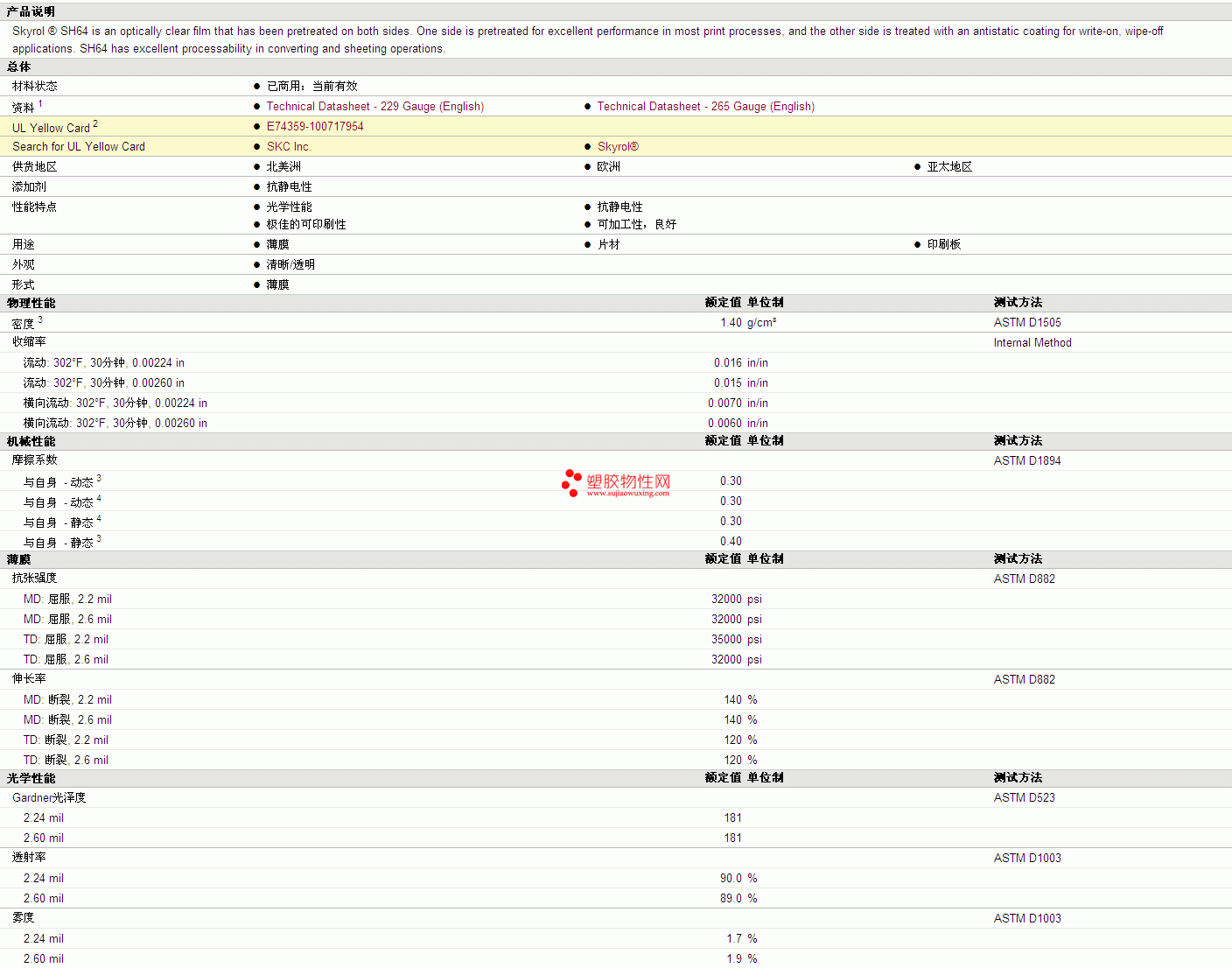The height and width of the screenshot is (968, 1232).
Task: Click the 已商用: 当前有效 value
Action: tap(311, 86)
